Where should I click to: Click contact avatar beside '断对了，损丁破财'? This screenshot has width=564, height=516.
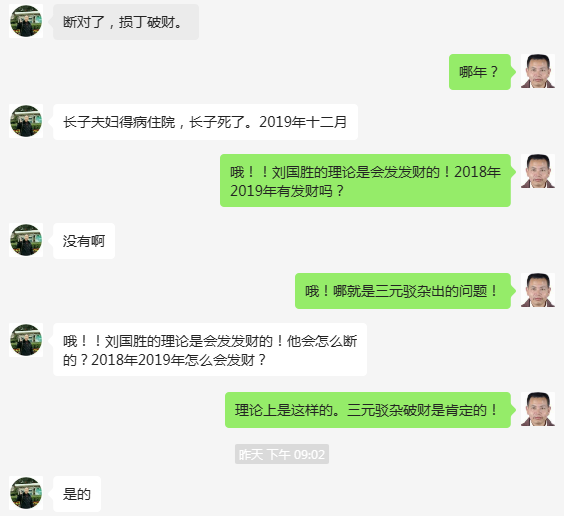tap(26, 21)
